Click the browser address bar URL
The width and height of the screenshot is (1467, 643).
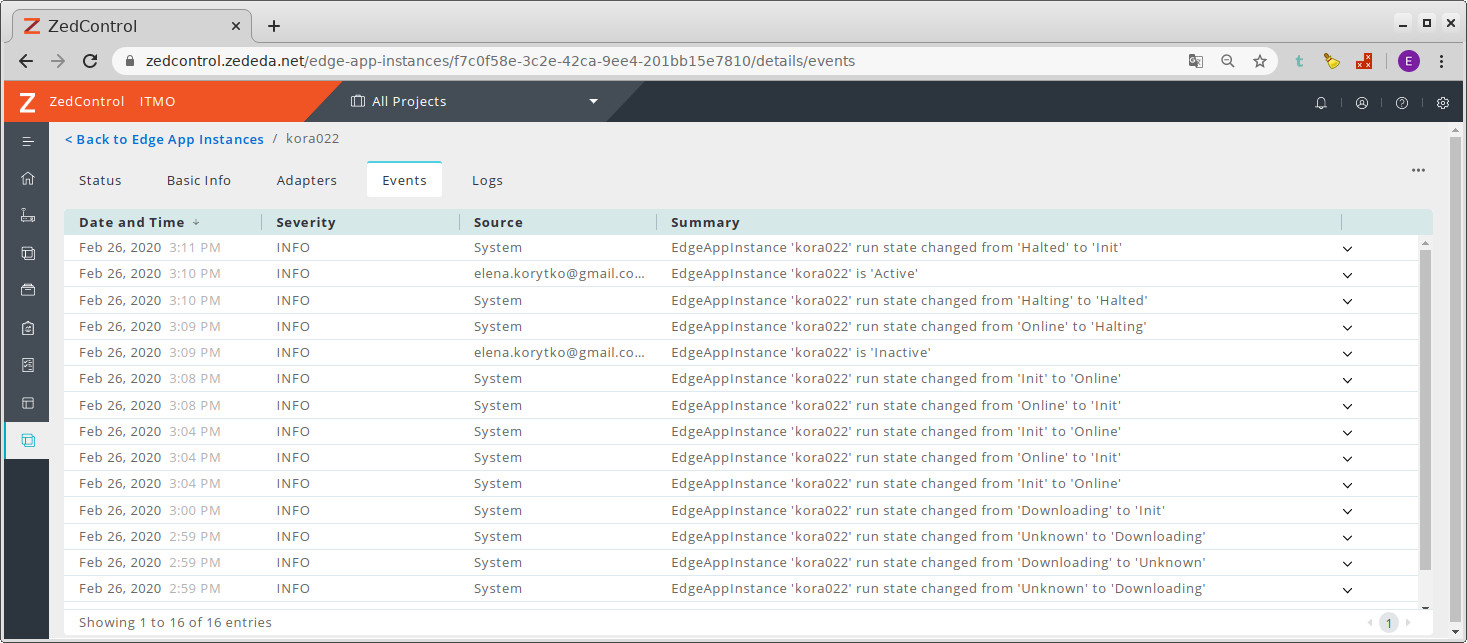[x=500, y=61]
